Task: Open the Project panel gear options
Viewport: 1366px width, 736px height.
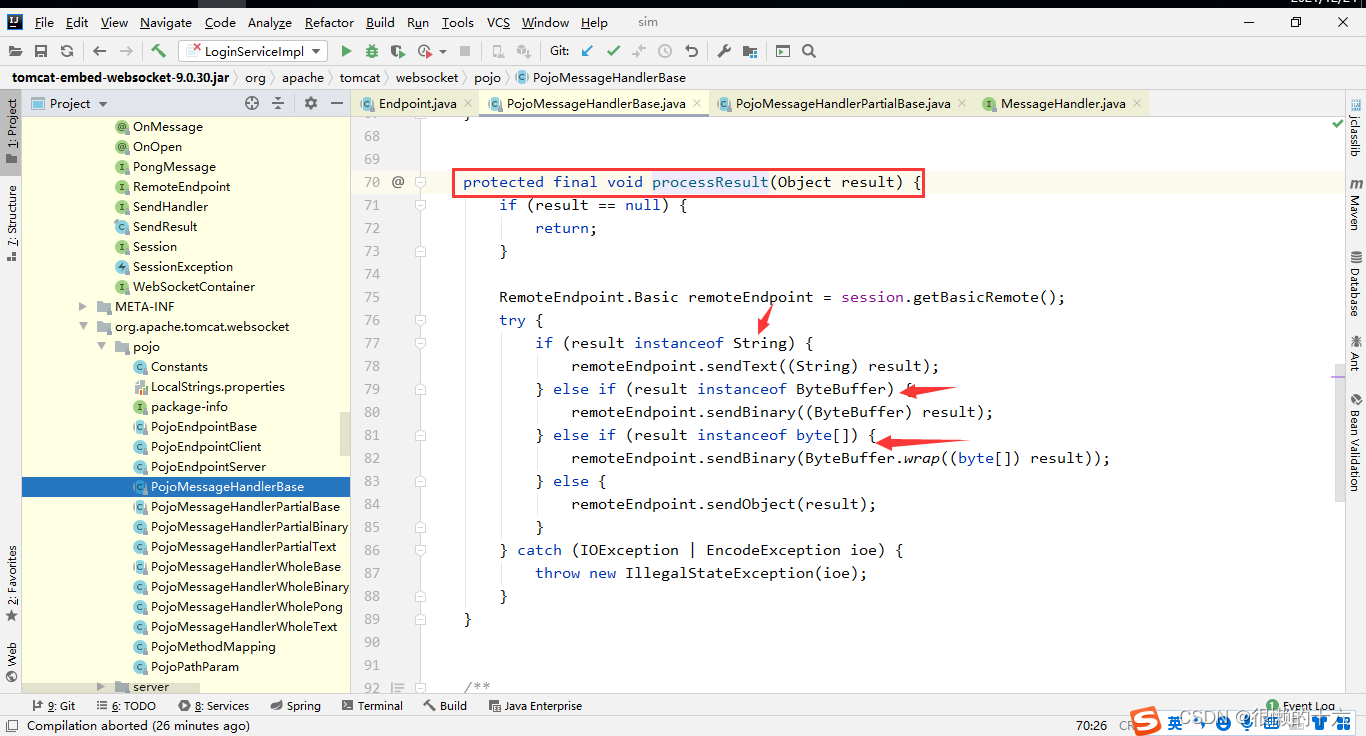Action: [x=310, y=103]
